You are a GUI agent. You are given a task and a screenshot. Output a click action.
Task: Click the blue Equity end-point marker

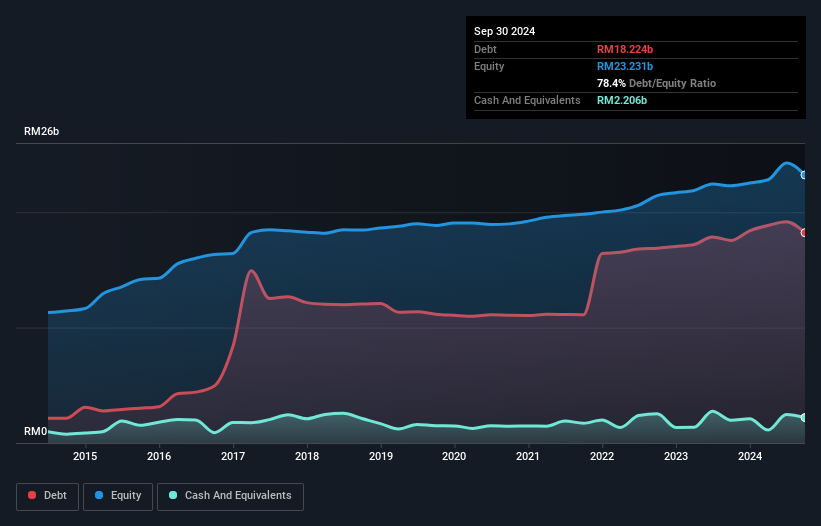(804, 175)
